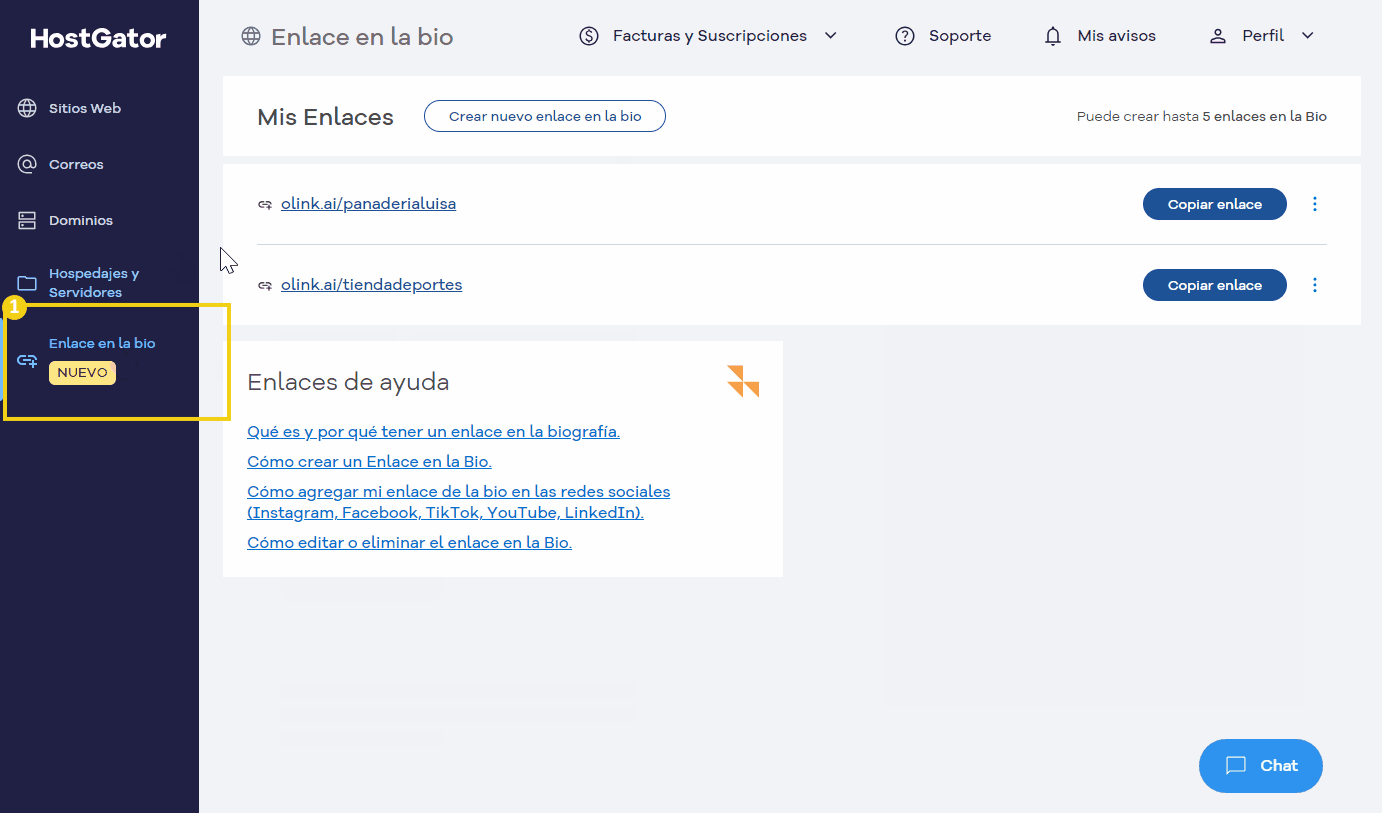This screenshot has width=1382, height=813.
Task: Click the Soporte question mark icon
Action: [905, 36]
